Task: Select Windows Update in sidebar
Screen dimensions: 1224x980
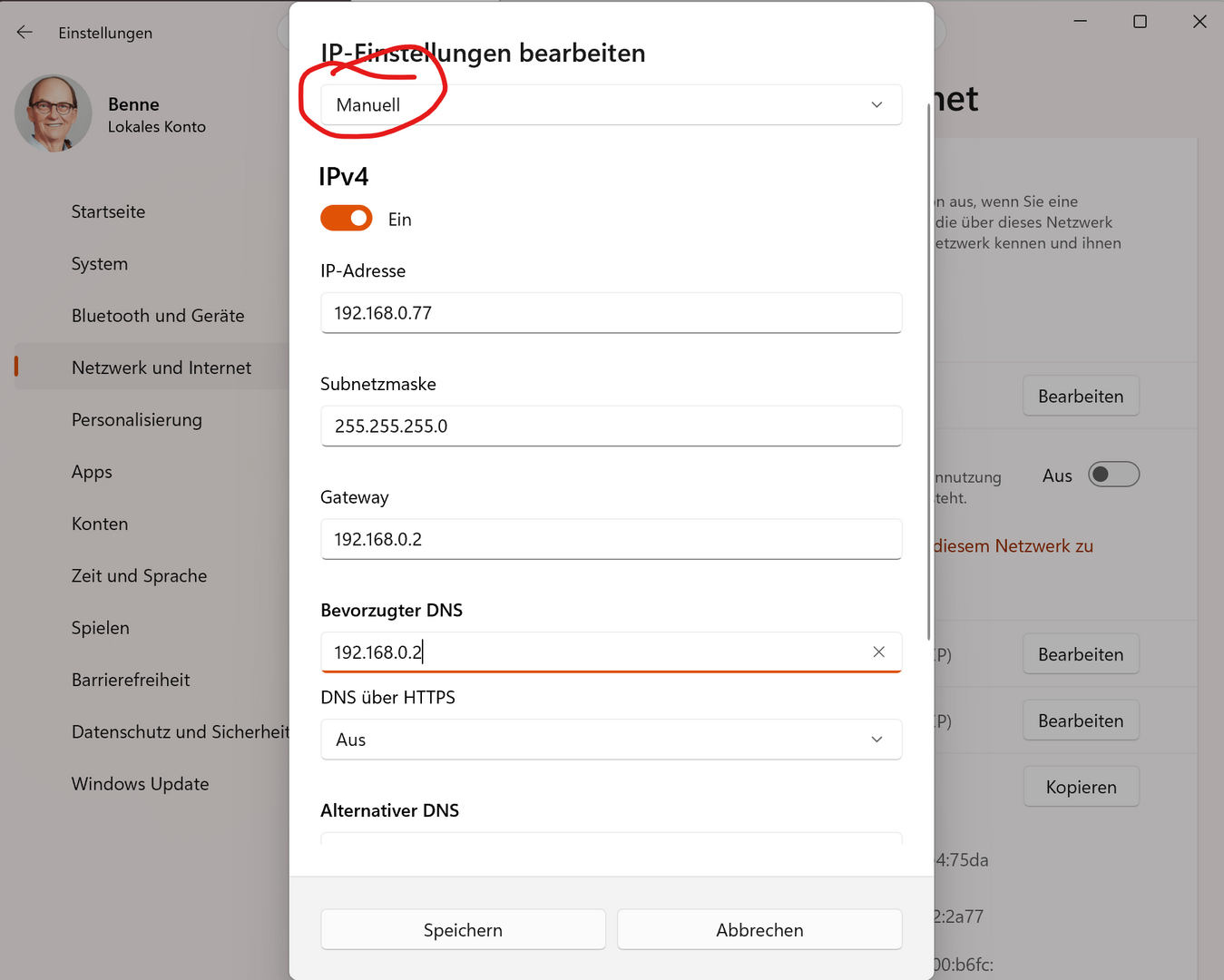Action: pyautogui.click(x=140, y=784)
